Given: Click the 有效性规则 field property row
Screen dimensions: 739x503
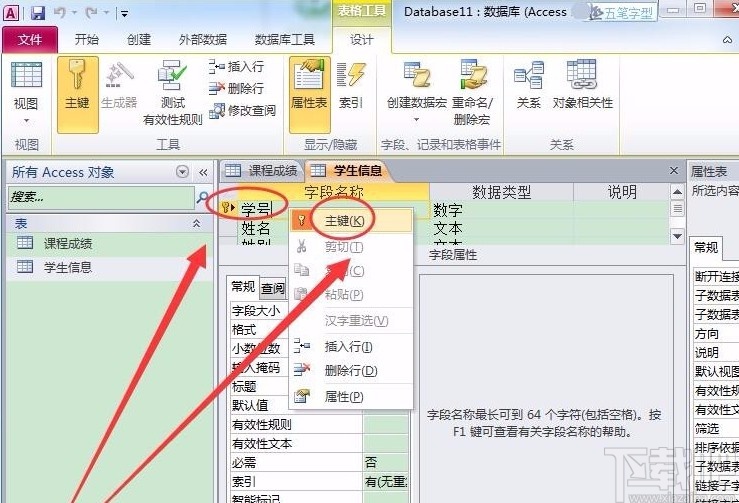Looking at the screenshot, I should click(319, 425).
